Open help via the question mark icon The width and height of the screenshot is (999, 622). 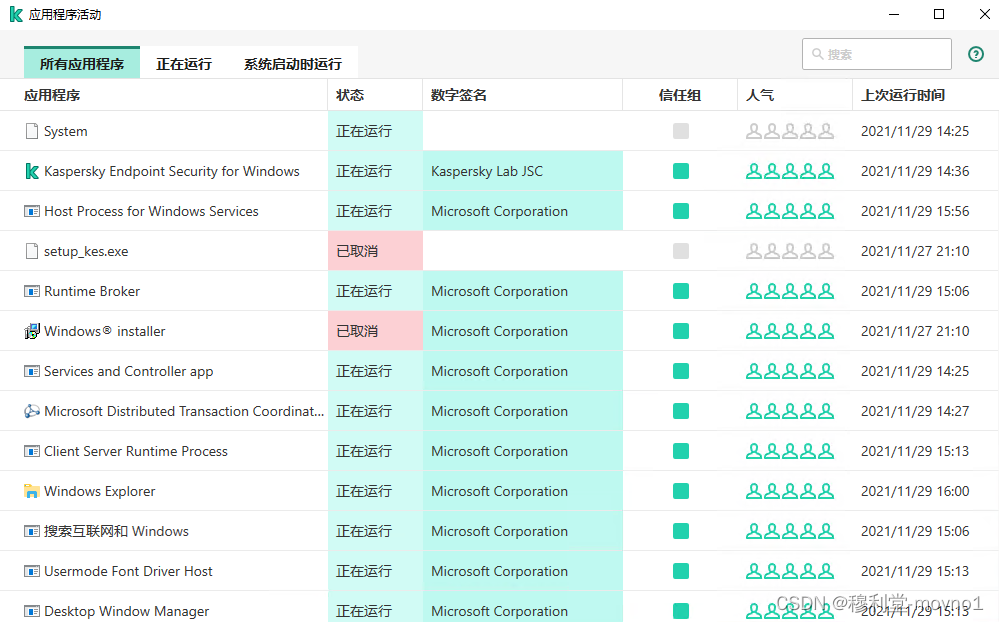975,54
